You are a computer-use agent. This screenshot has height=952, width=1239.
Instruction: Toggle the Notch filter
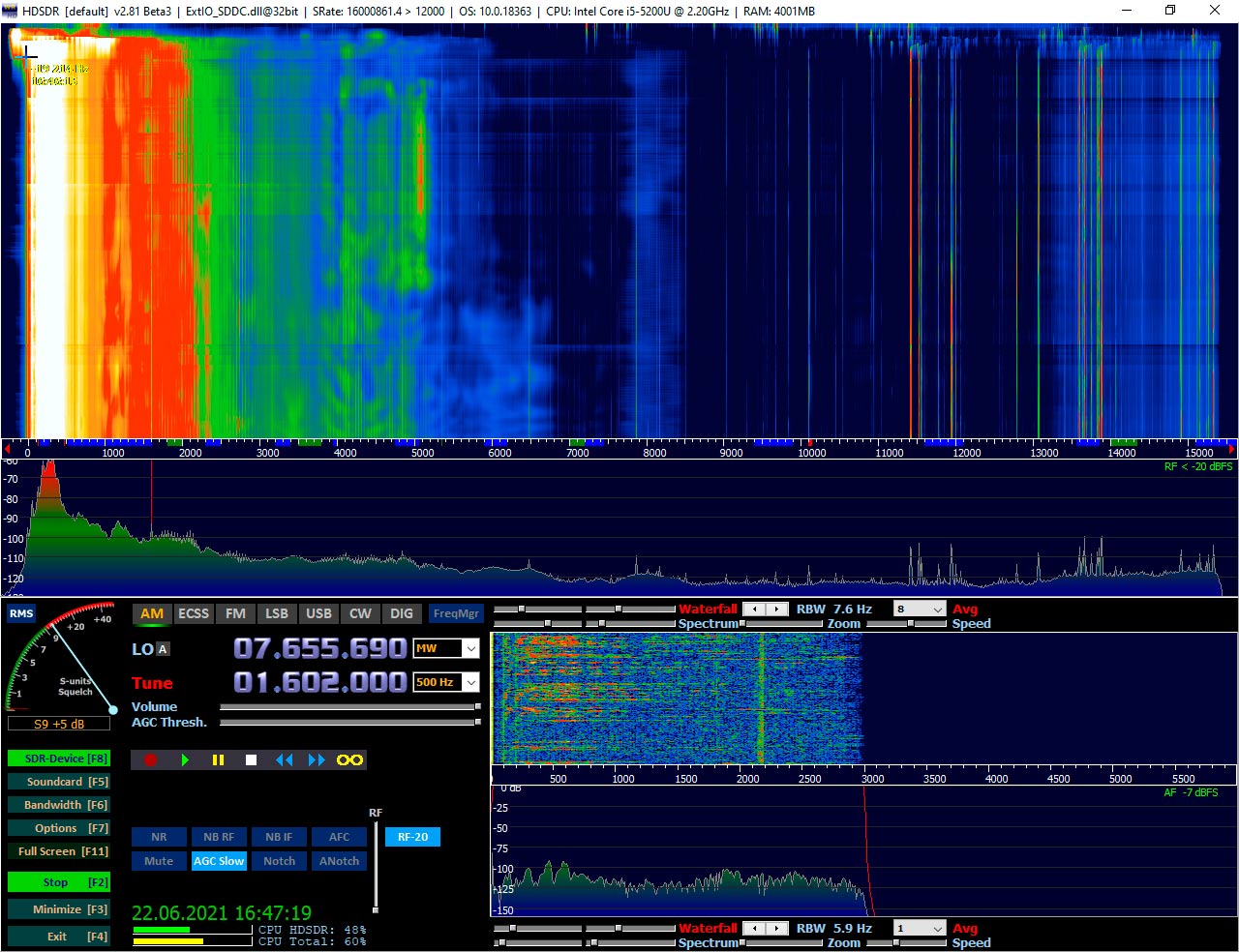click(279, 861)
